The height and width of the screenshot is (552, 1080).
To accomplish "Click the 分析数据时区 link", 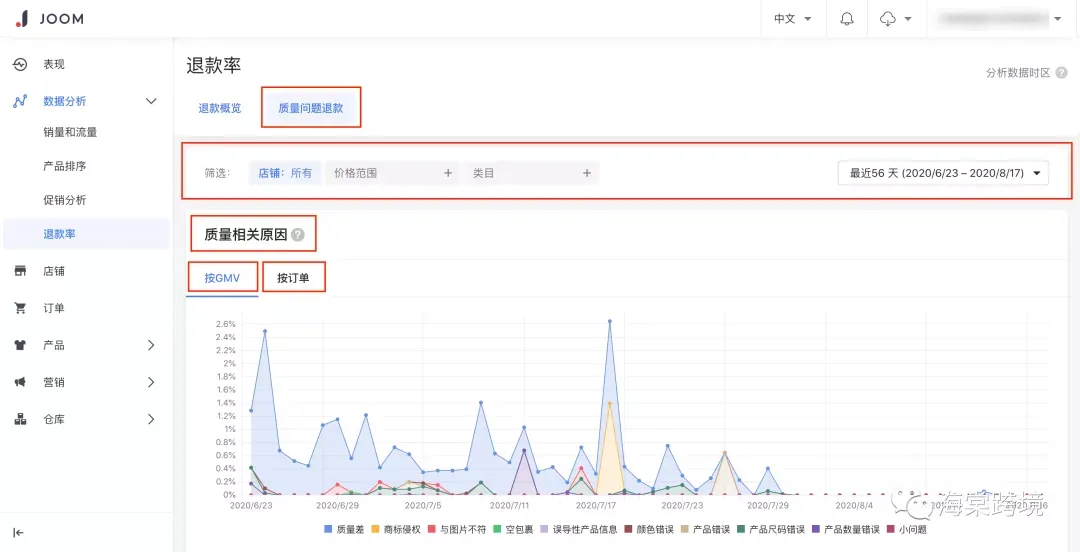I will 1018,73.
